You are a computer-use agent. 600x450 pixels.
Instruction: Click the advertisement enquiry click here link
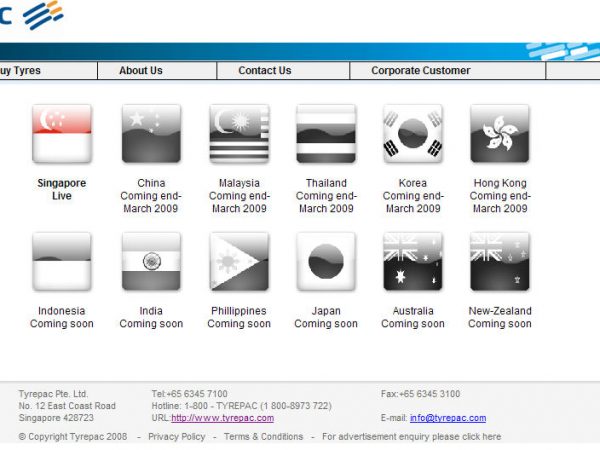(411, 437)
